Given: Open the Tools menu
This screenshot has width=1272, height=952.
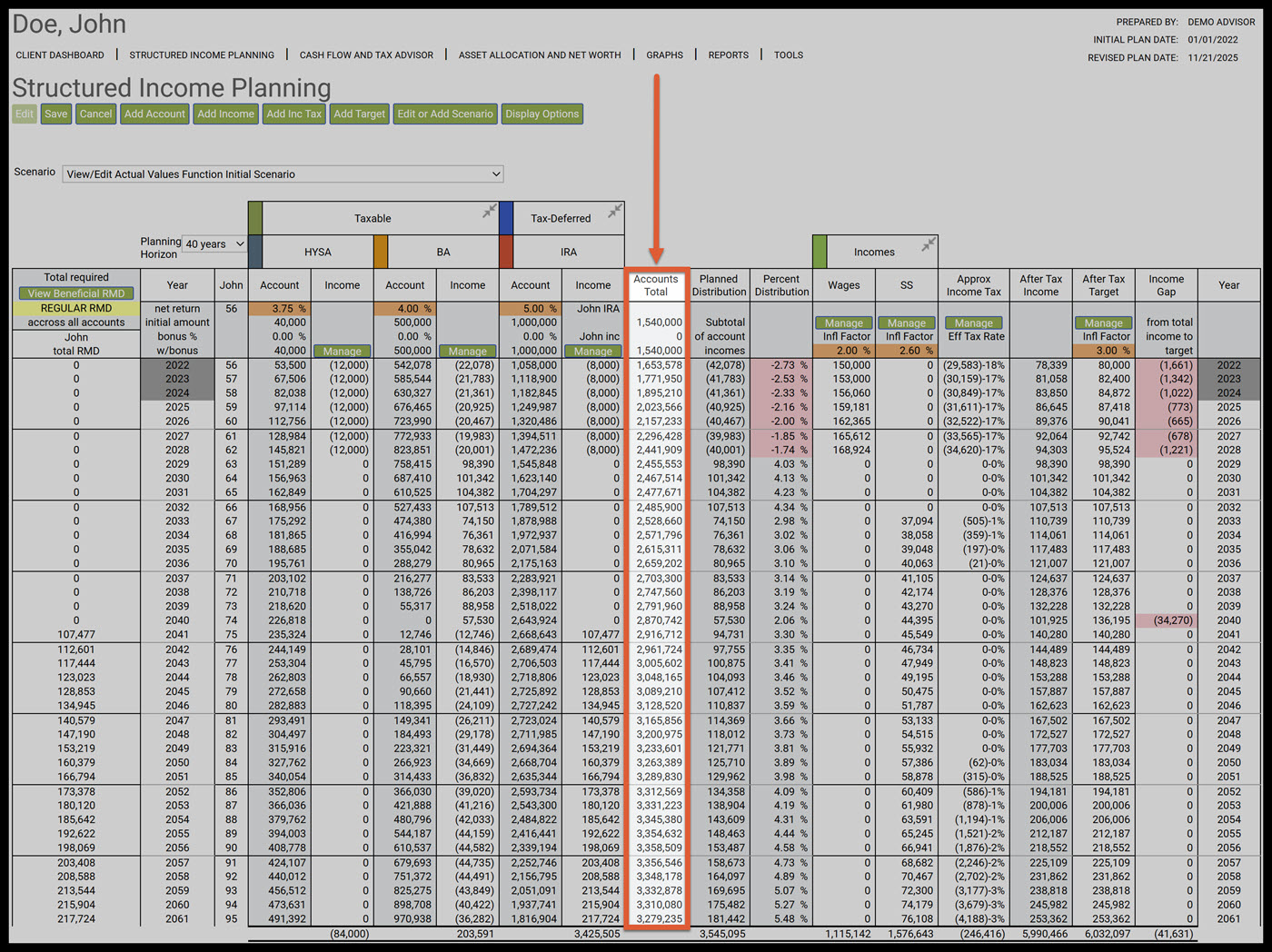Looking at the screenshot, I should pos(789,55).
